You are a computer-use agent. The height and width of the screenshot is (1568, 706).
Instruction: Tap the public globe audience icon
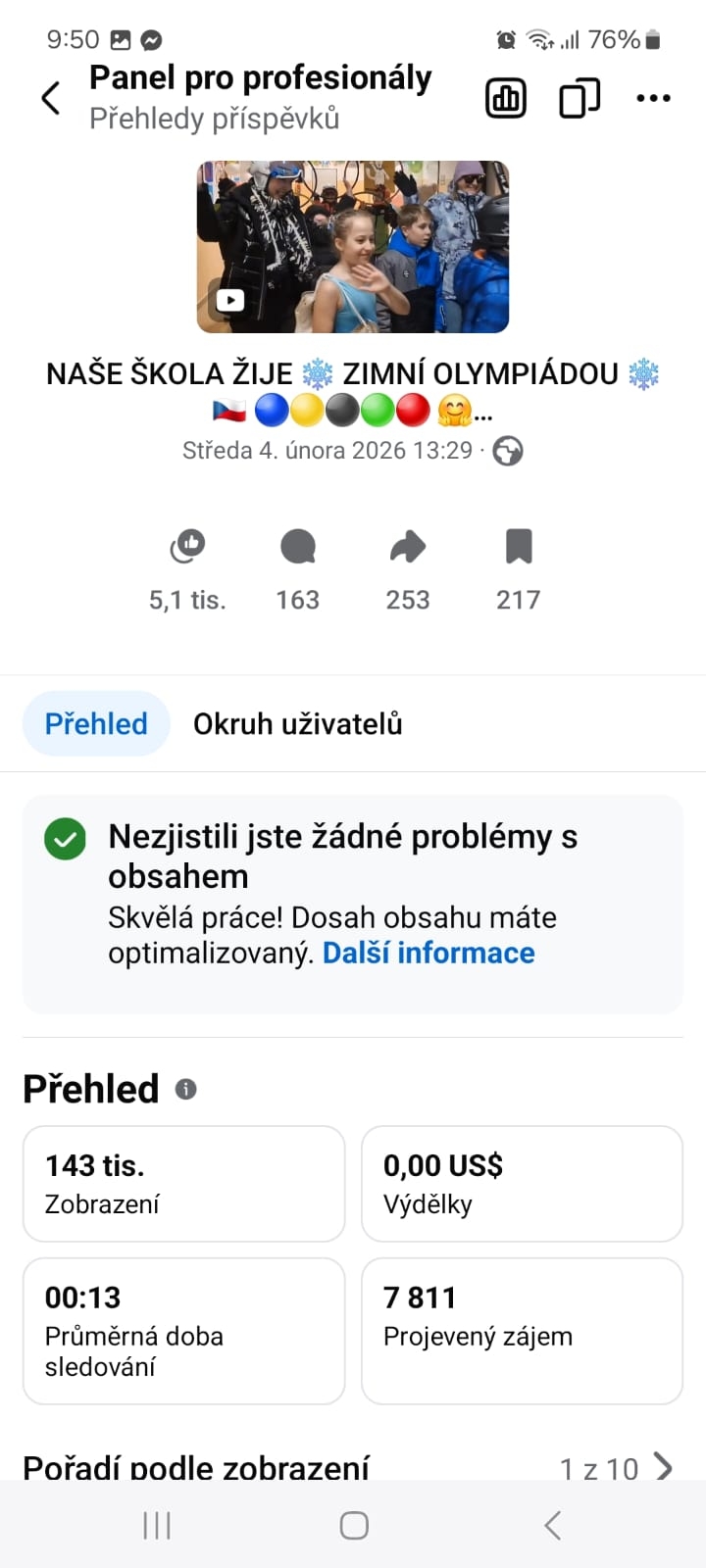pyautogui.click(x=507, y=451)
